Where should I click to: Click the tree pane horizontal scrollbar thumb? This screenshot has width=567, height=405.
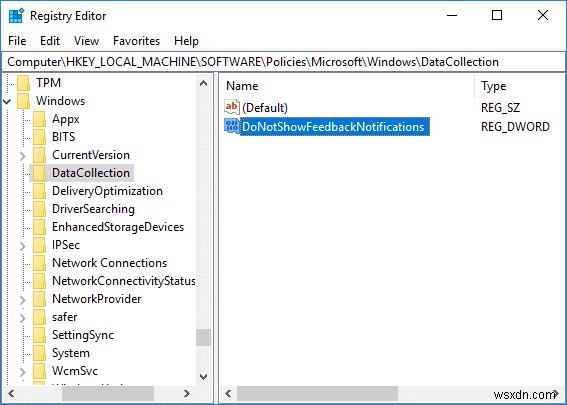pyautogui.click(x=108, y=393)
